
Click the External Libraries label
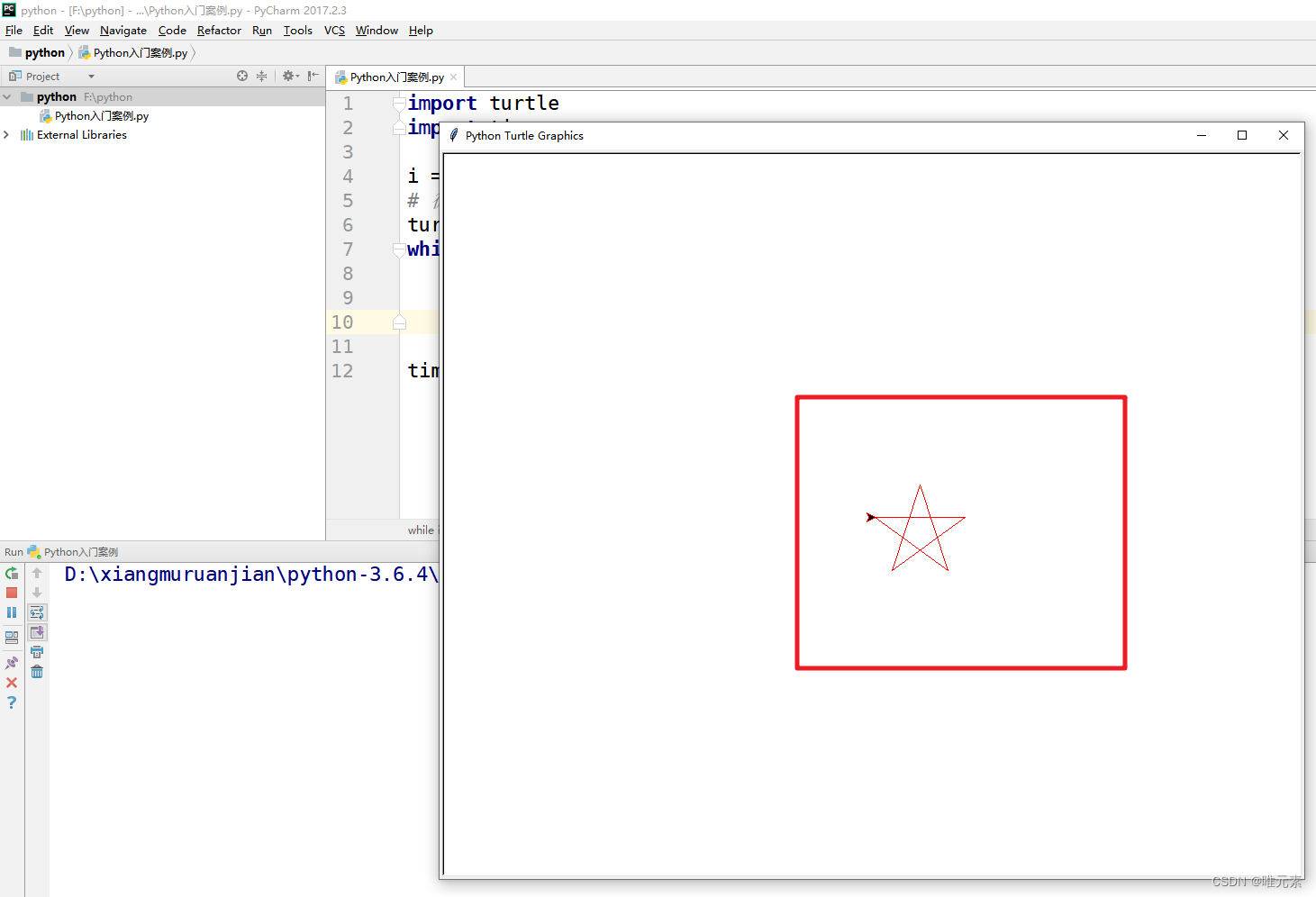[82, 134]
